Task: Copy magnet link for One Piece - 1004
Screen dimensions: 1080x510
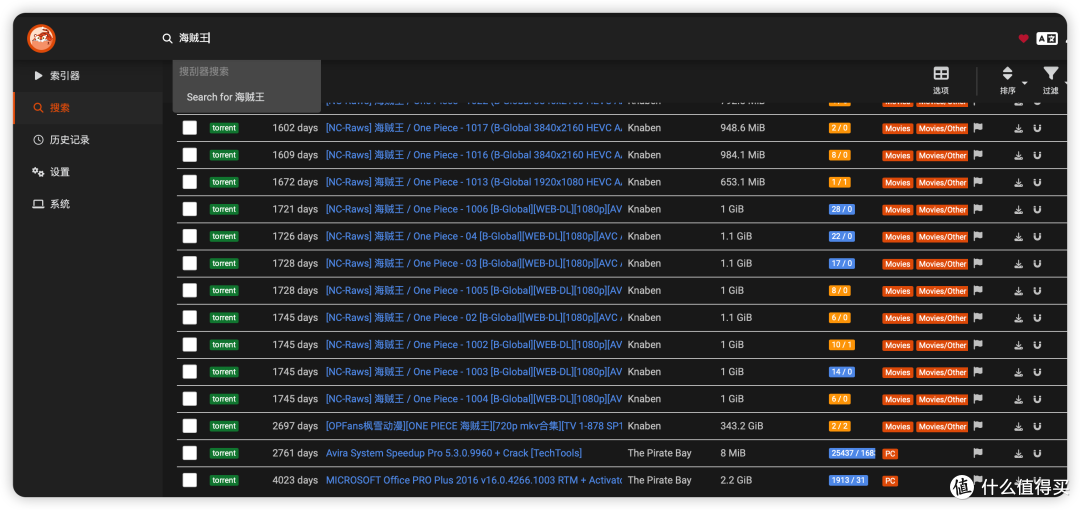Action: [1037, 399]
